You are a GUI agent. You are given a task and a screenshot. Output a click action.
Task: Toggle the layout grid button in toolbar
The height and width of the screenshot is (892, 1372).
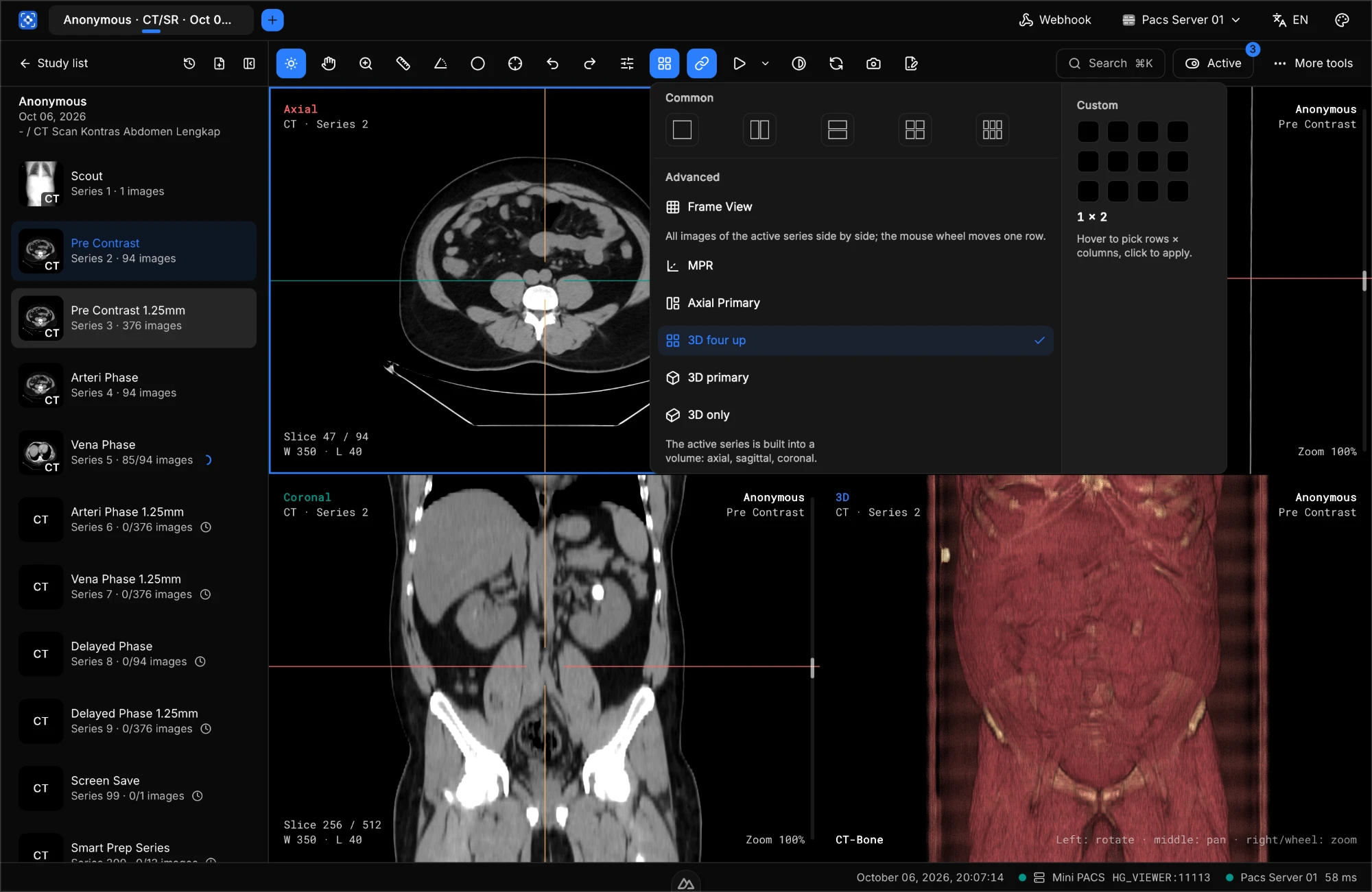[665, 64]
